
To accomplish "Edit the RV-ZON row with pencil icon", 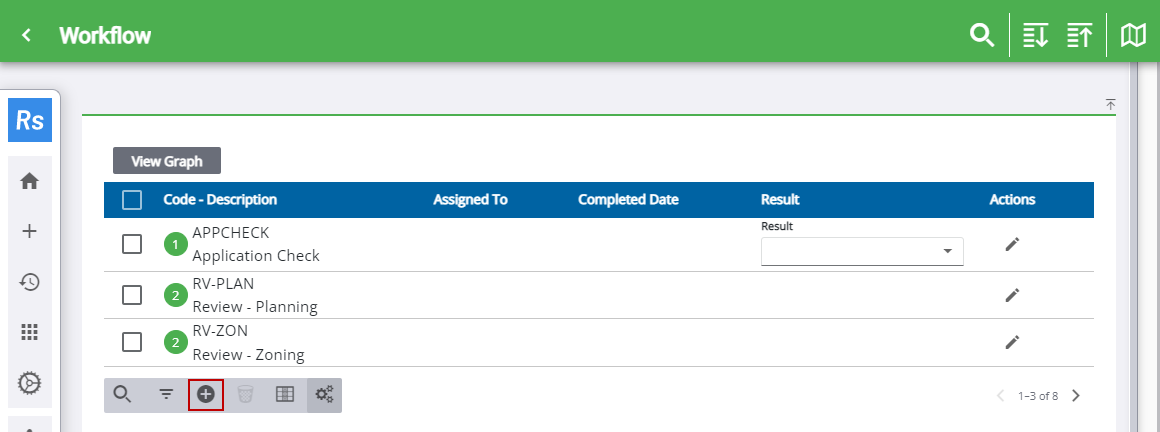I will pyautogui.click(x=1012, y=342).
